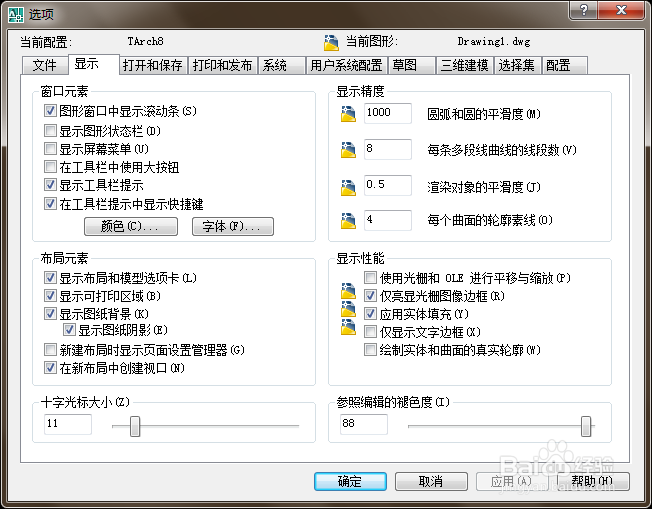
Task: Click the 十字光标大小 slider handle
Action: tap(135, 426)
